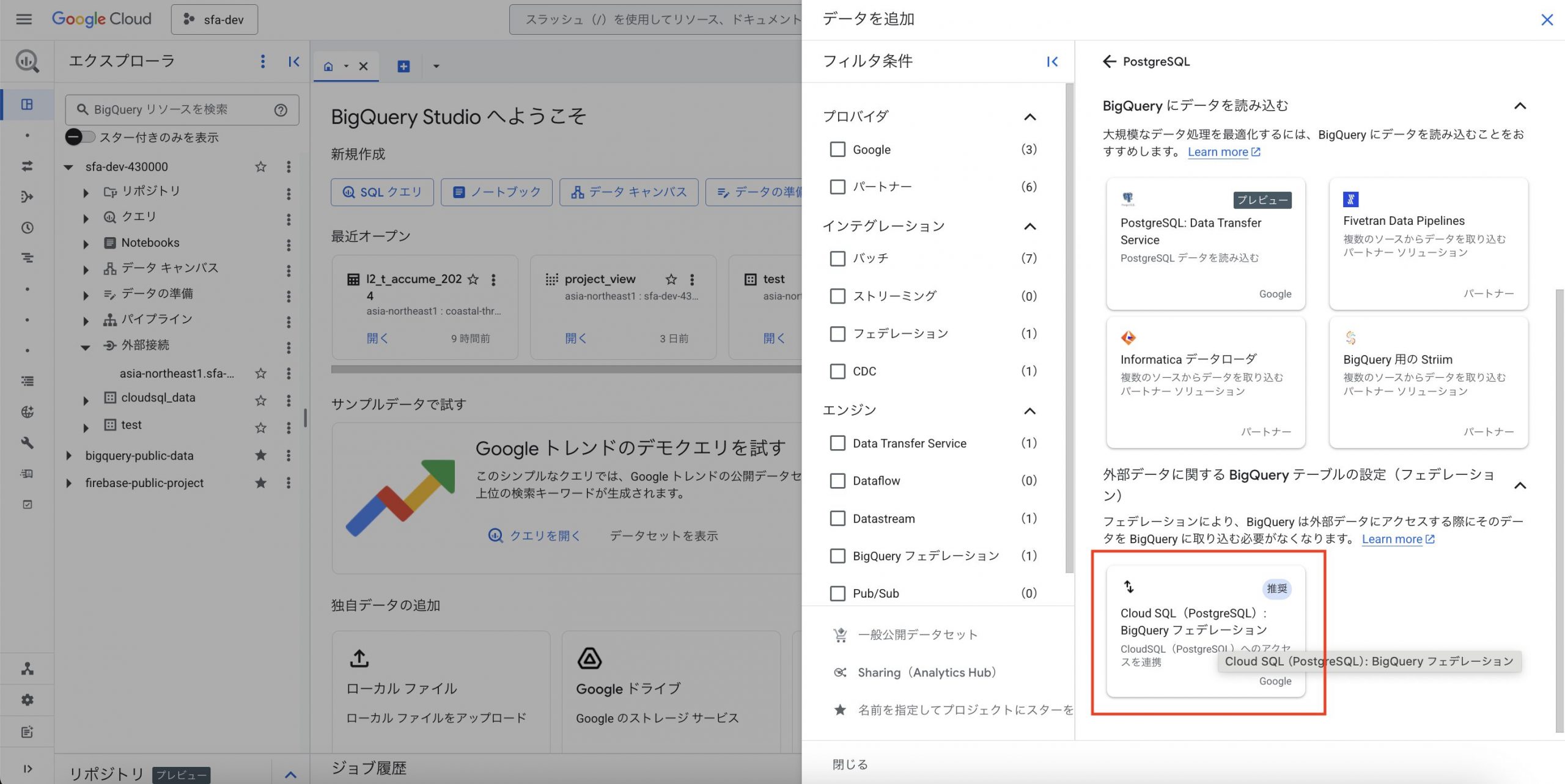Open scheduled queries clock icon in left rail
The height and width of the screenshot is (784, 1565).
click(27, 227)
